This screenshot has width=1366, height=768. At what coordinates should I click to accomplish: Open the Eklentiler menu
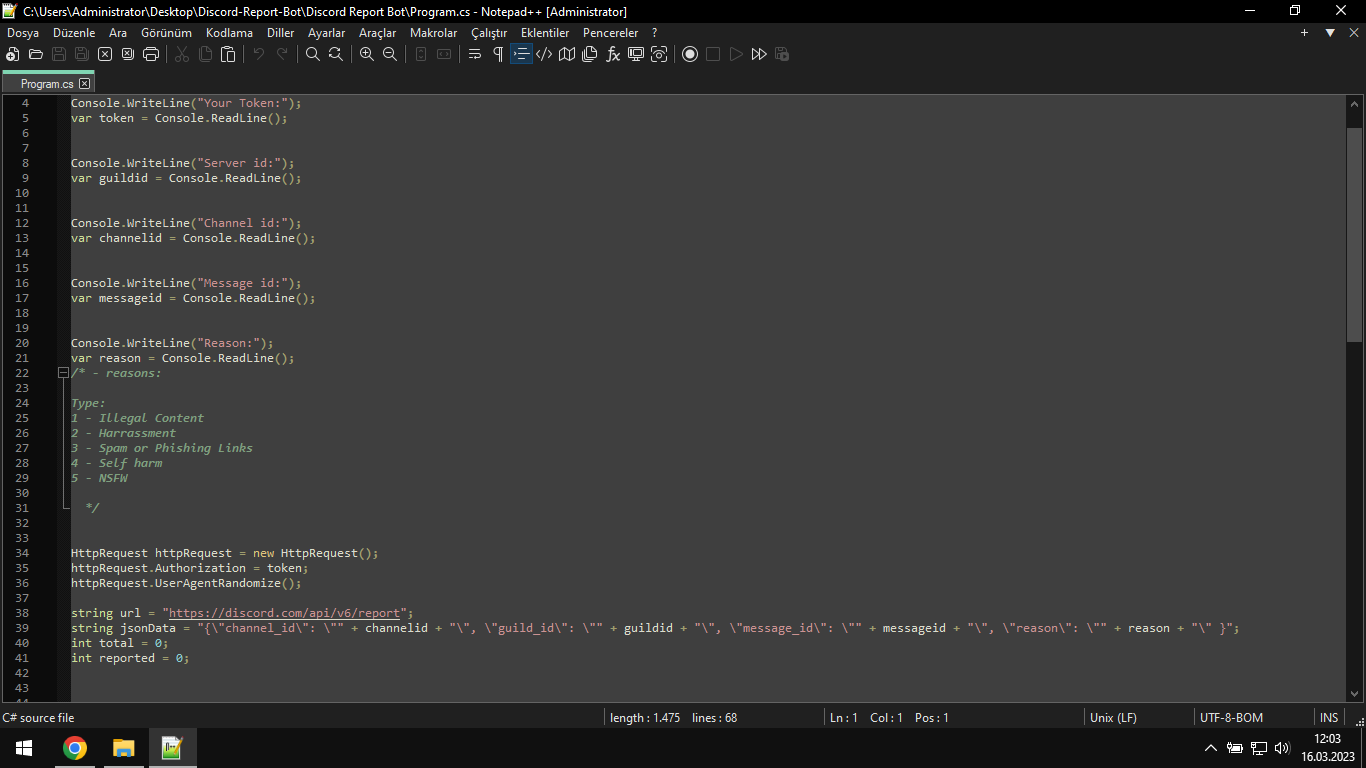click(545, 33)
